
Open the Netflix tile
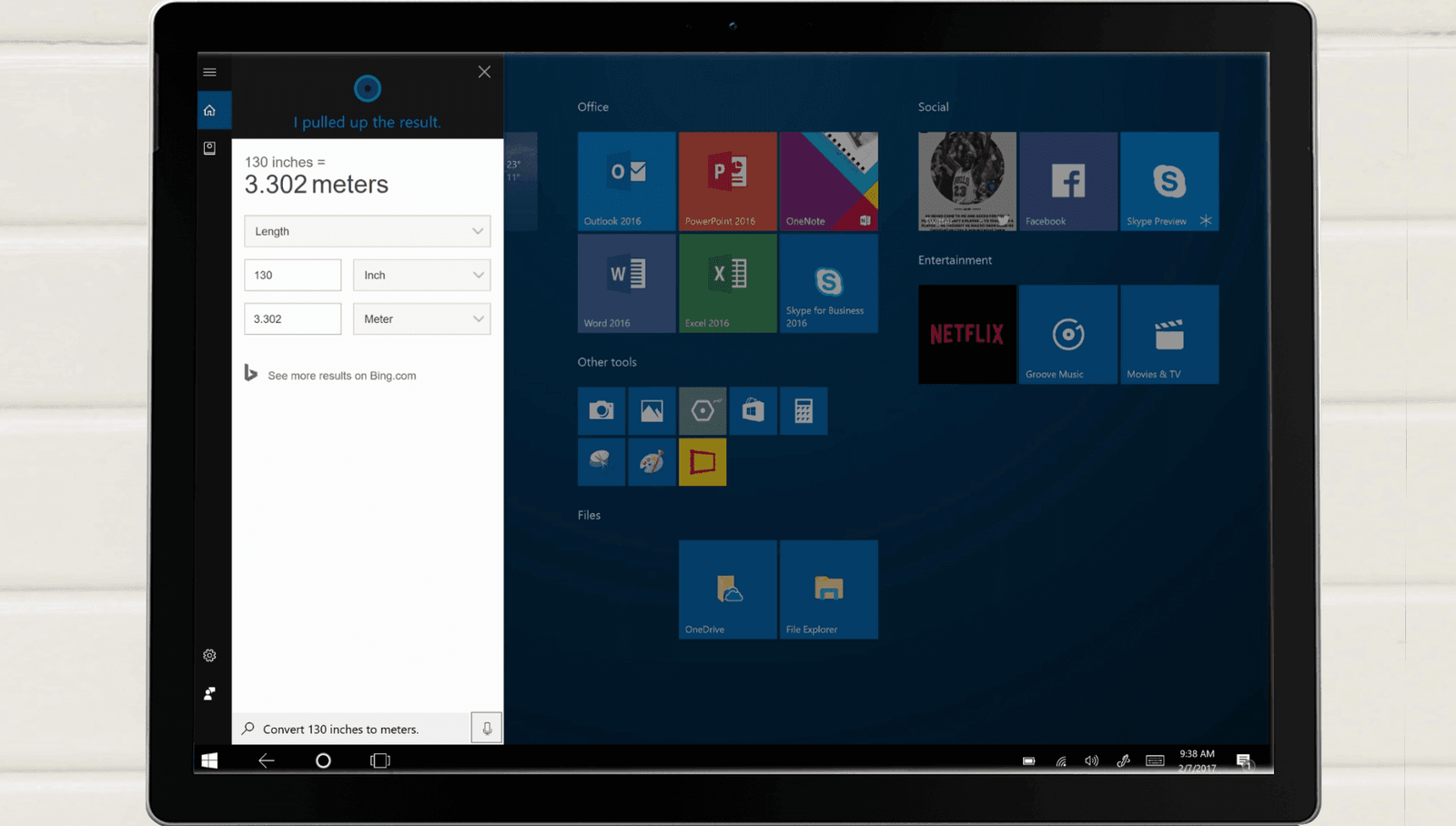(966, 334)
